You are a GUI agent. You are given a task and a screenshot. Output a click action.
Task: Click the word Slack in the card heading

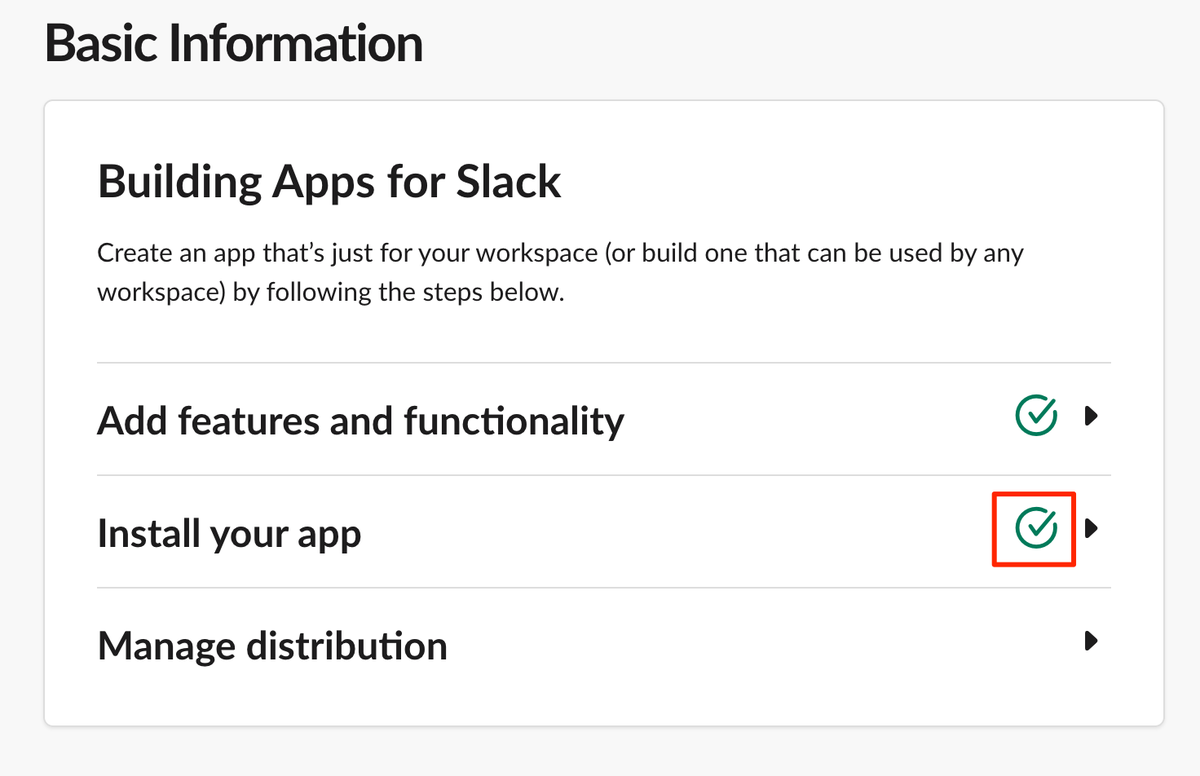point(509,184)
